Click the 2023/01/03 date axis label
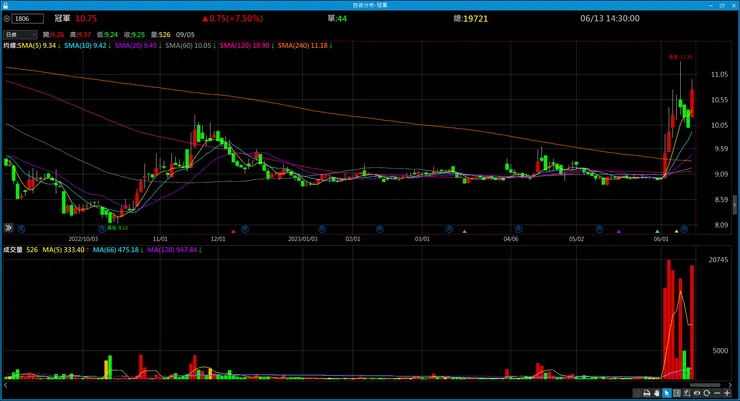 (303, 239)
